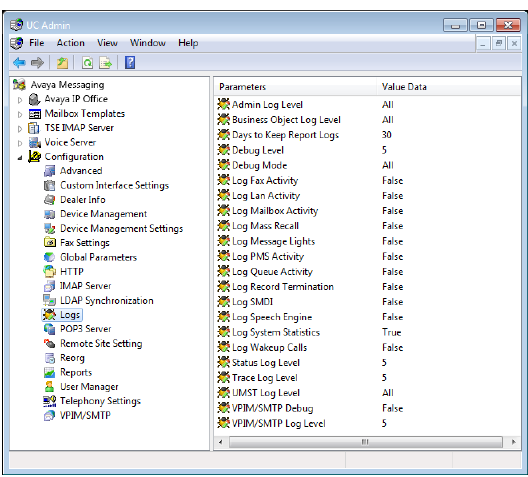
Task: Select the Admin Log Level parameter
Action: 267,105
